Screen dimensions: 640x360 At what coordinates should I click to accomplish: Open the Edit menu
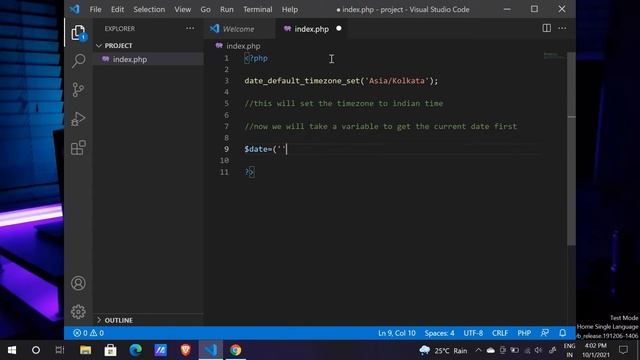point(117,9)
